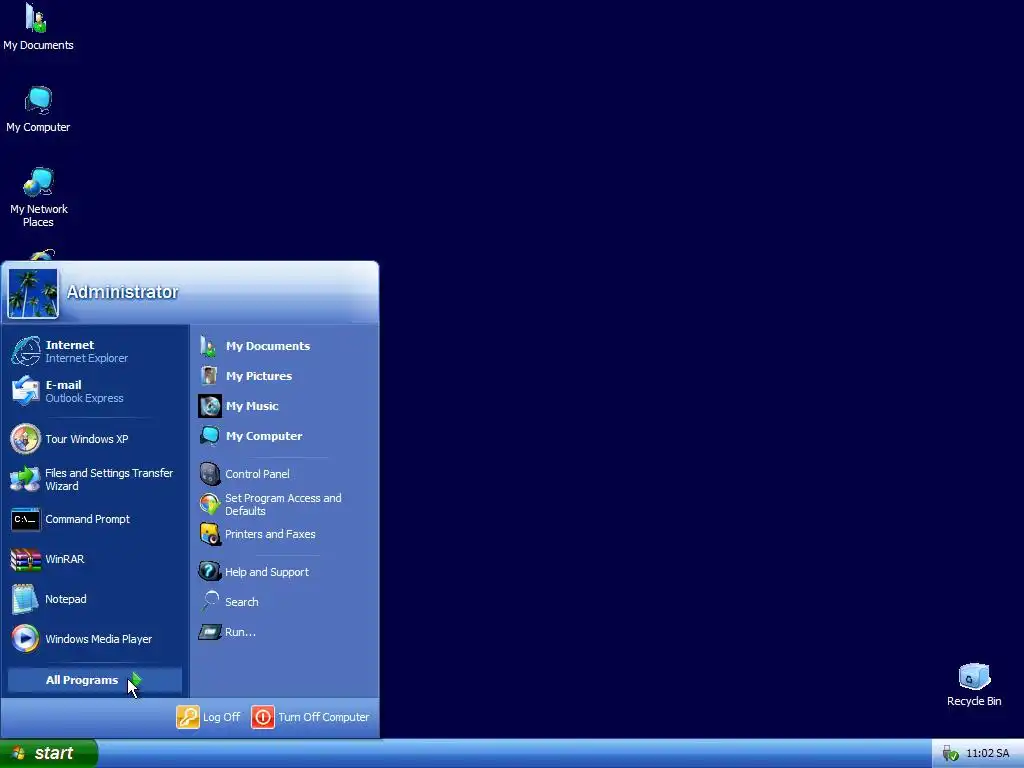Click the Run... label
The height and width of the screenshot is (768, 1024).
coord(240,632)
